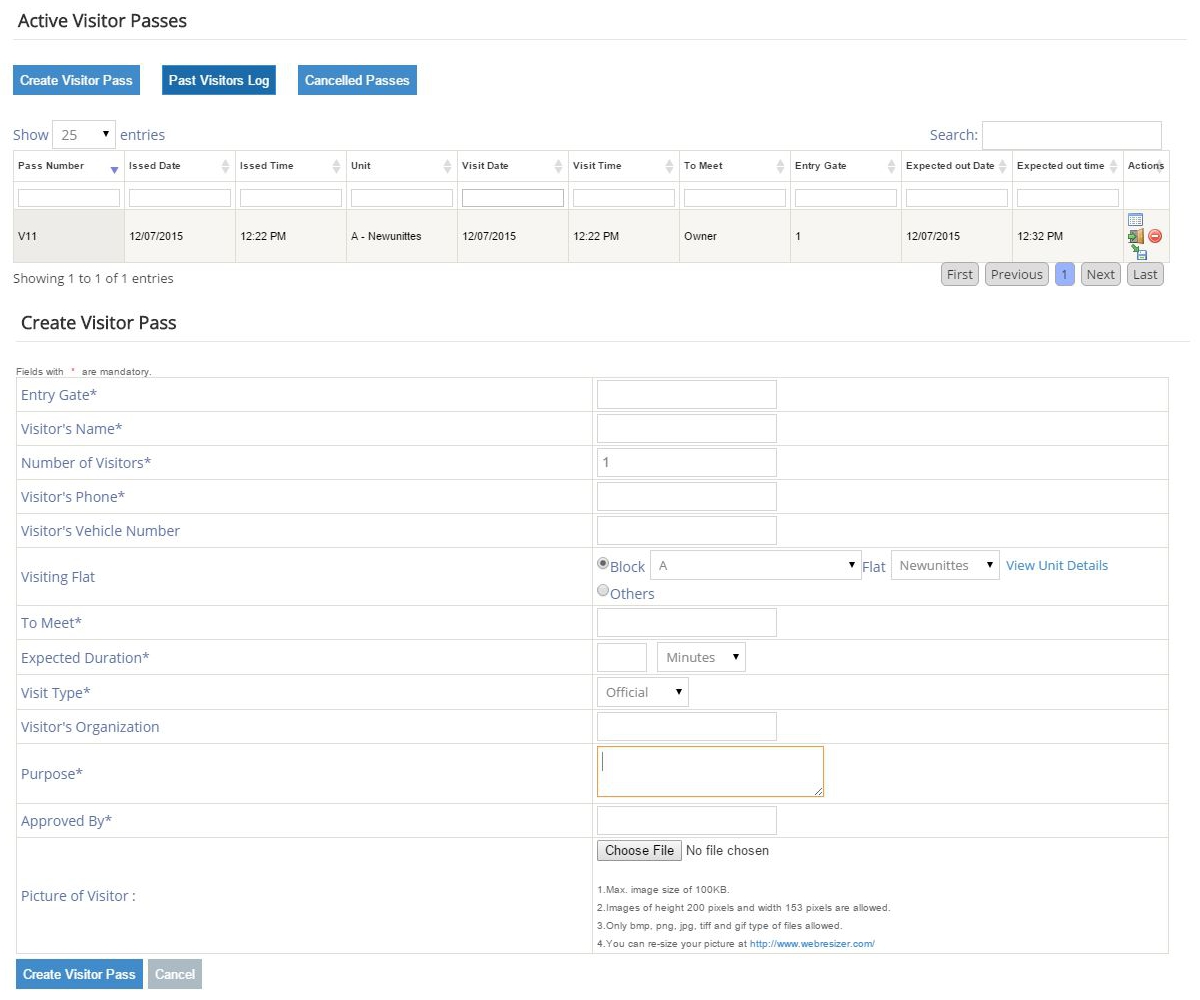
Task: Click the save/download icon in Actions column
Action: click(1140, 253)
